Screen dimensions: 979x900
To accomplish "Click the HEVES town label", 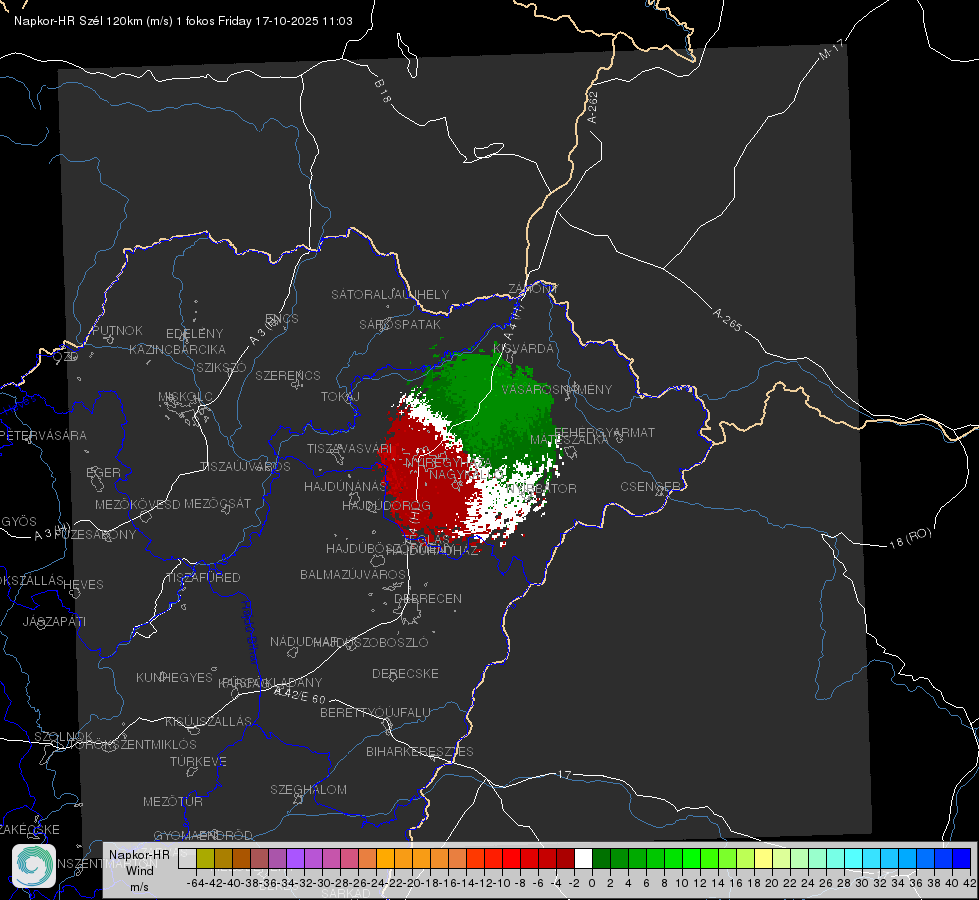I will [83, 585].
